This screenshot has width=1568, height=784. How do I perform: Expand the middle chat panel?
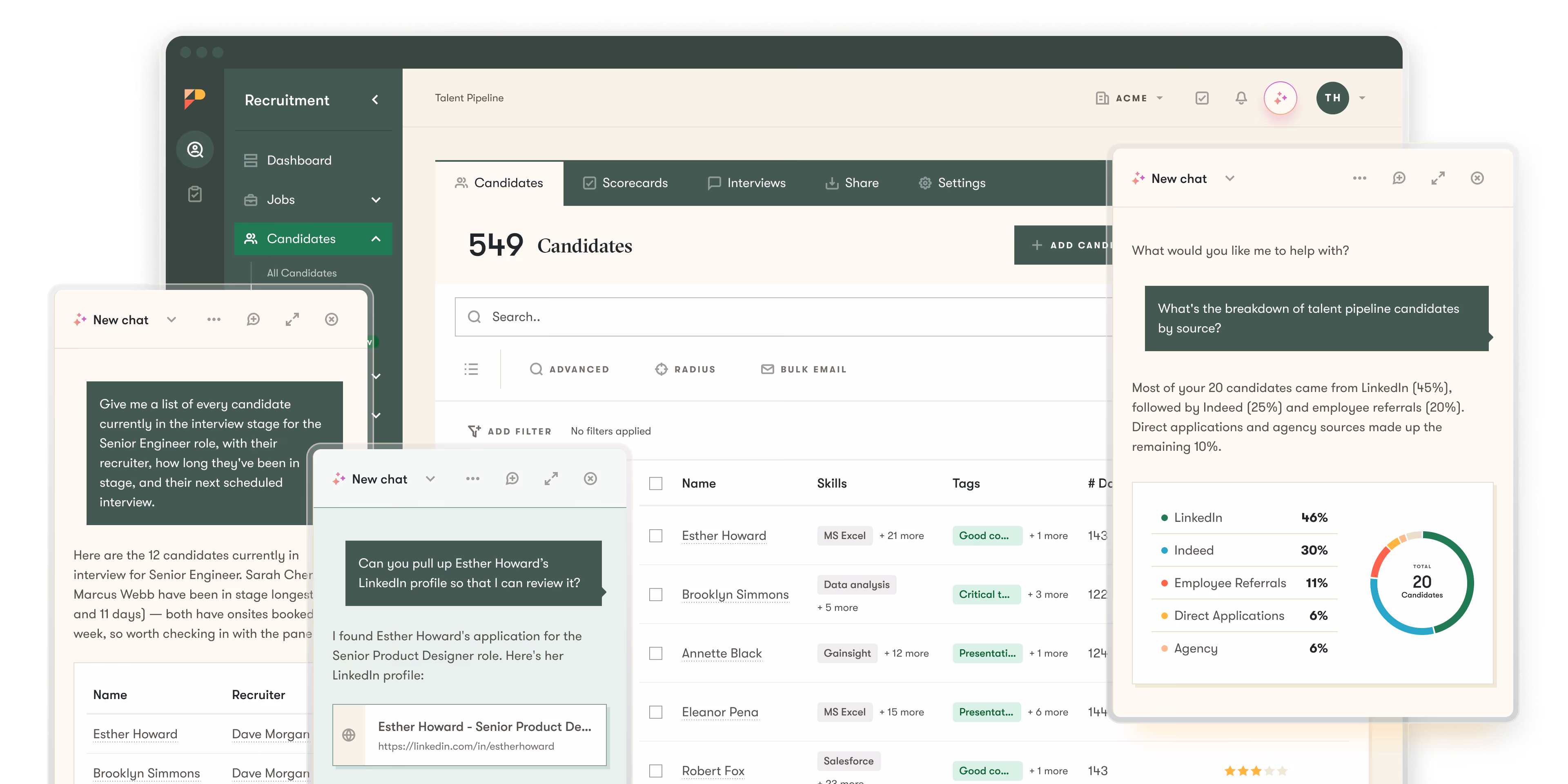point(551,479)
